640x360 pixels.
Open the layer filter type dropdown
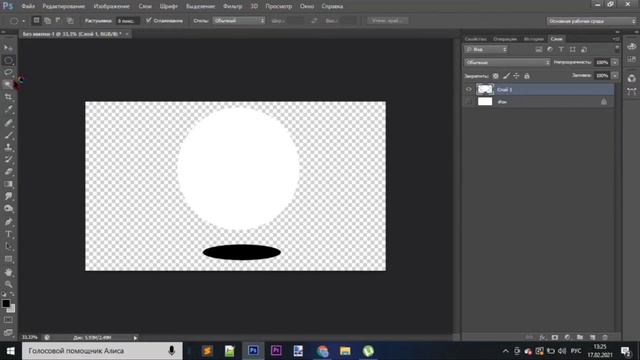pyautogui.click(x=486, y=49)
